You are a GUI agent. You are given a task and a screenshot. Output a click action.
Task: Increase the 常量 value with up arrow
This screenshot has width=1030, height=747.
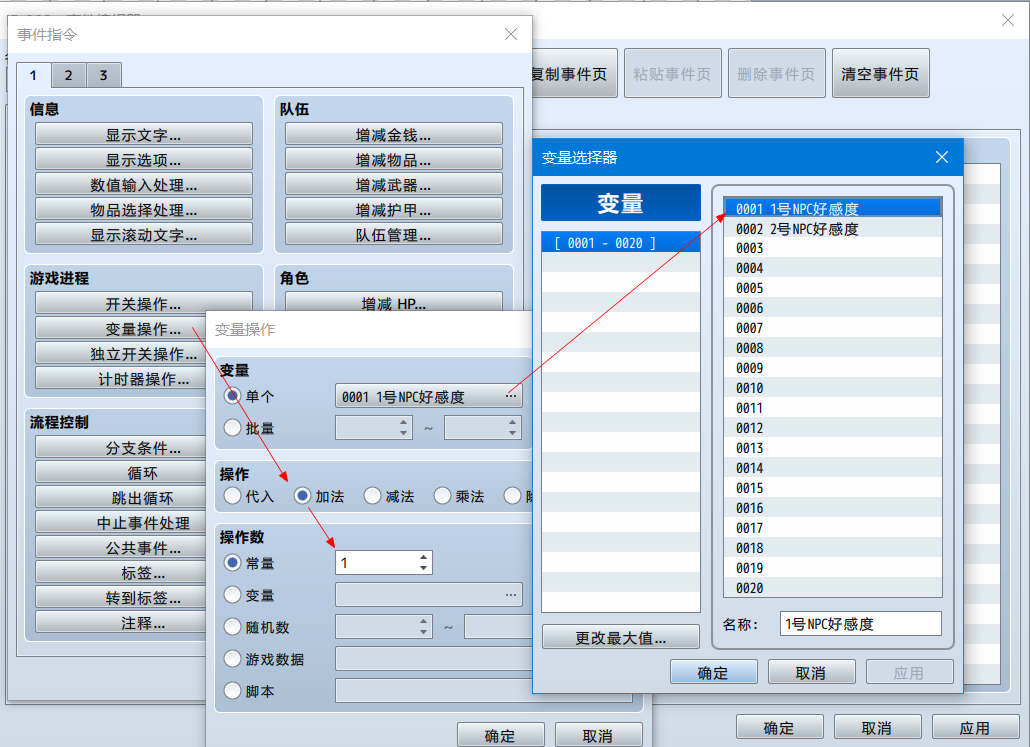coord(424,557)
